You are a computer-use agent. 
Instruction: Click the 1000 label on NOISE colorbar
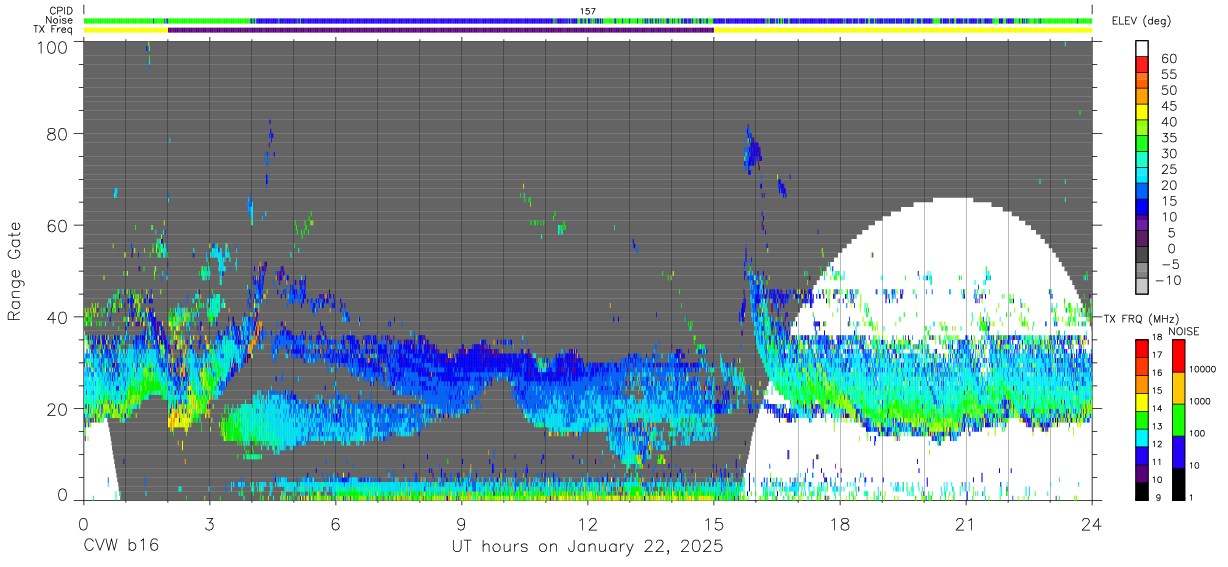(x=1200, y=401)
